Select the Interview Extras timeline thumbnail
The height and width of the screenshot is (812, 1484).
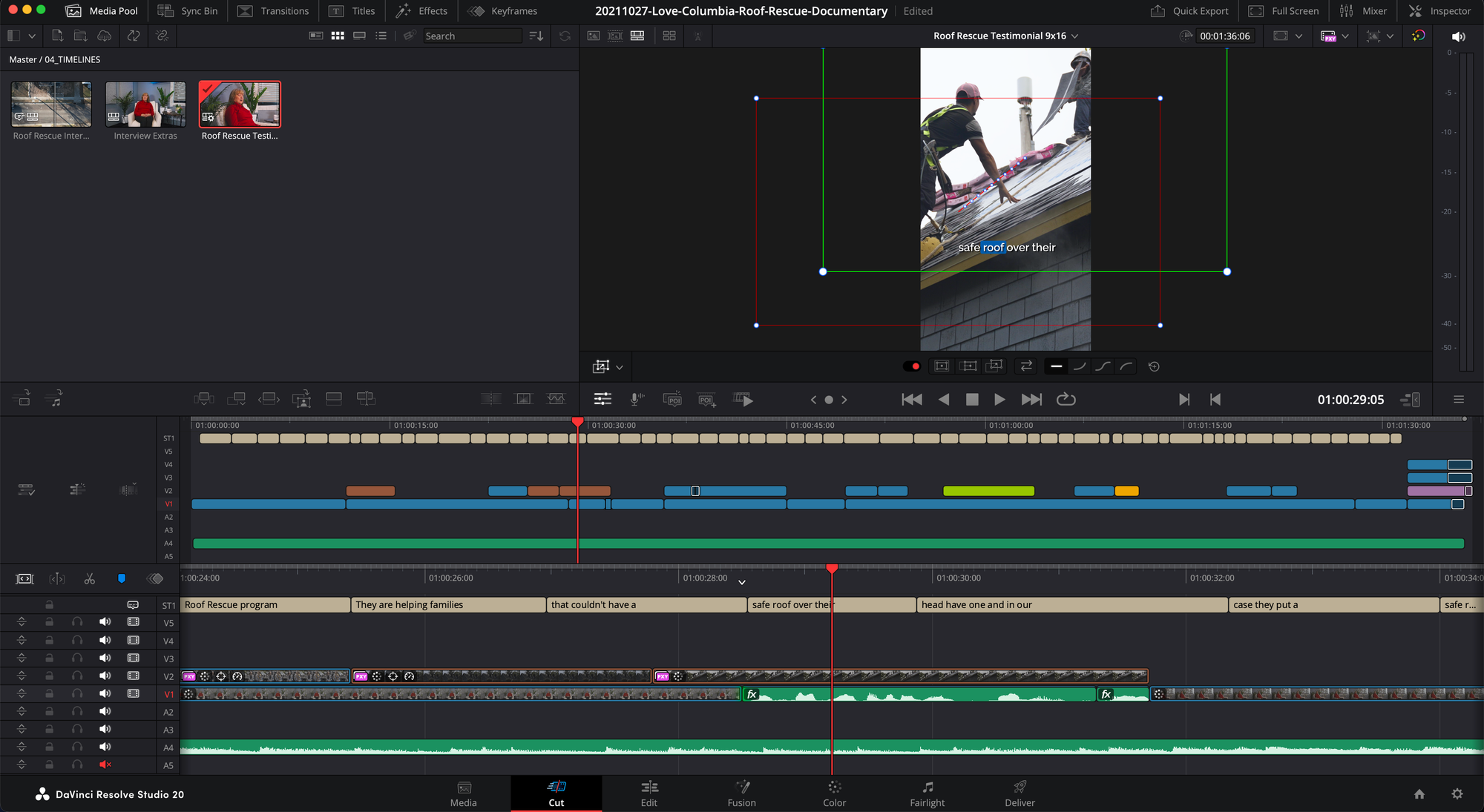coord(145,105)
